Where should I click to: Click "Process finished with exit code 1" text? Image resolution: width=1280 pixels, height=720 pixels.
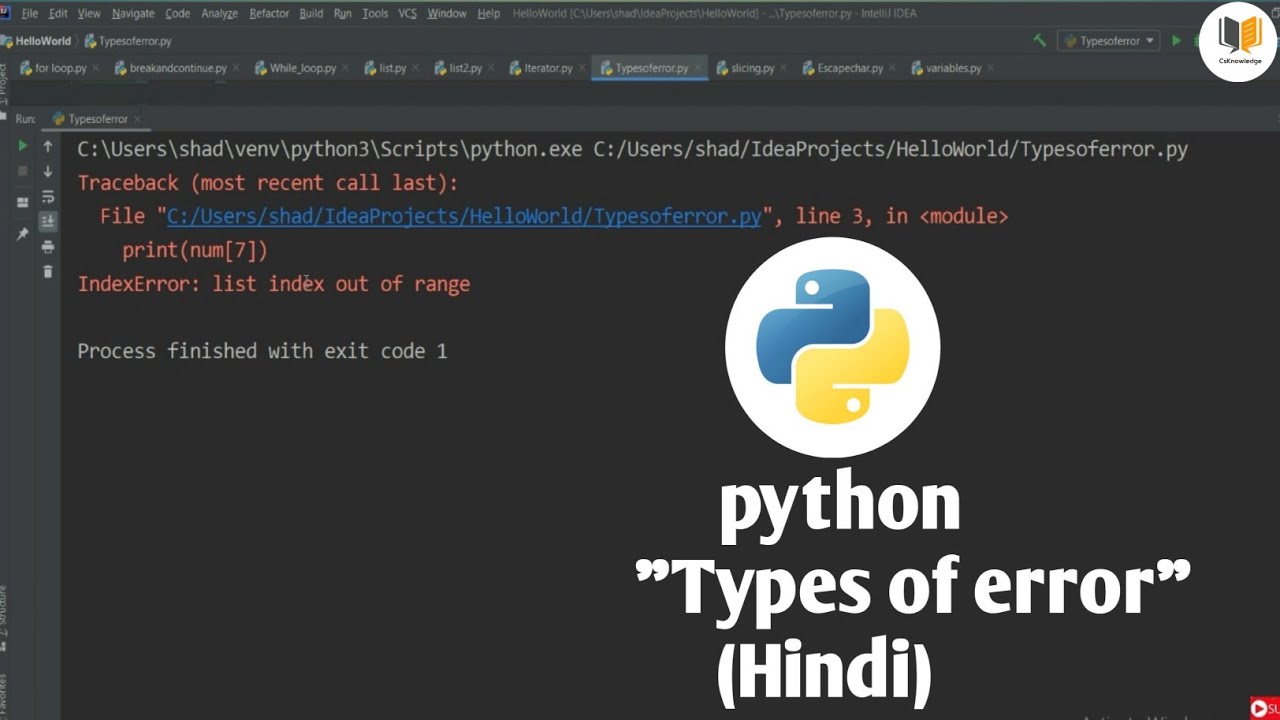point(262,351)
